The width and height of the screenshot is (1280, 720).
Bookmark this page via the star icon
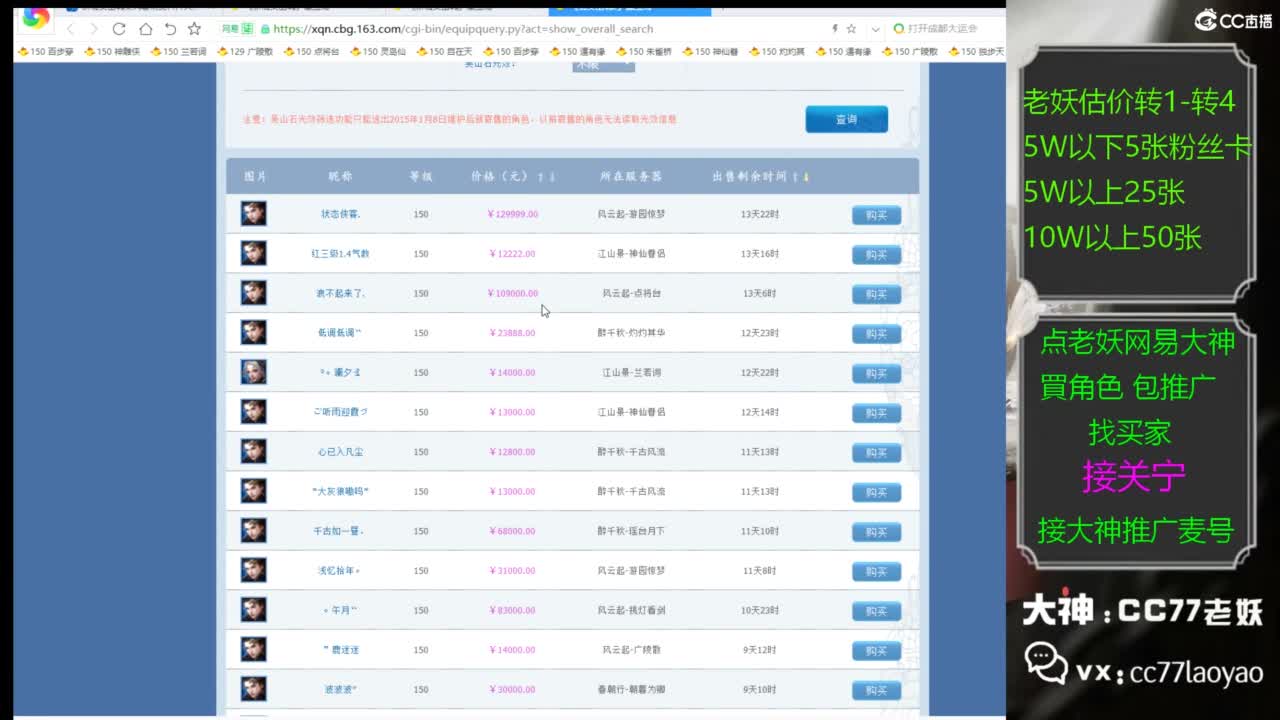coord(852,29)
